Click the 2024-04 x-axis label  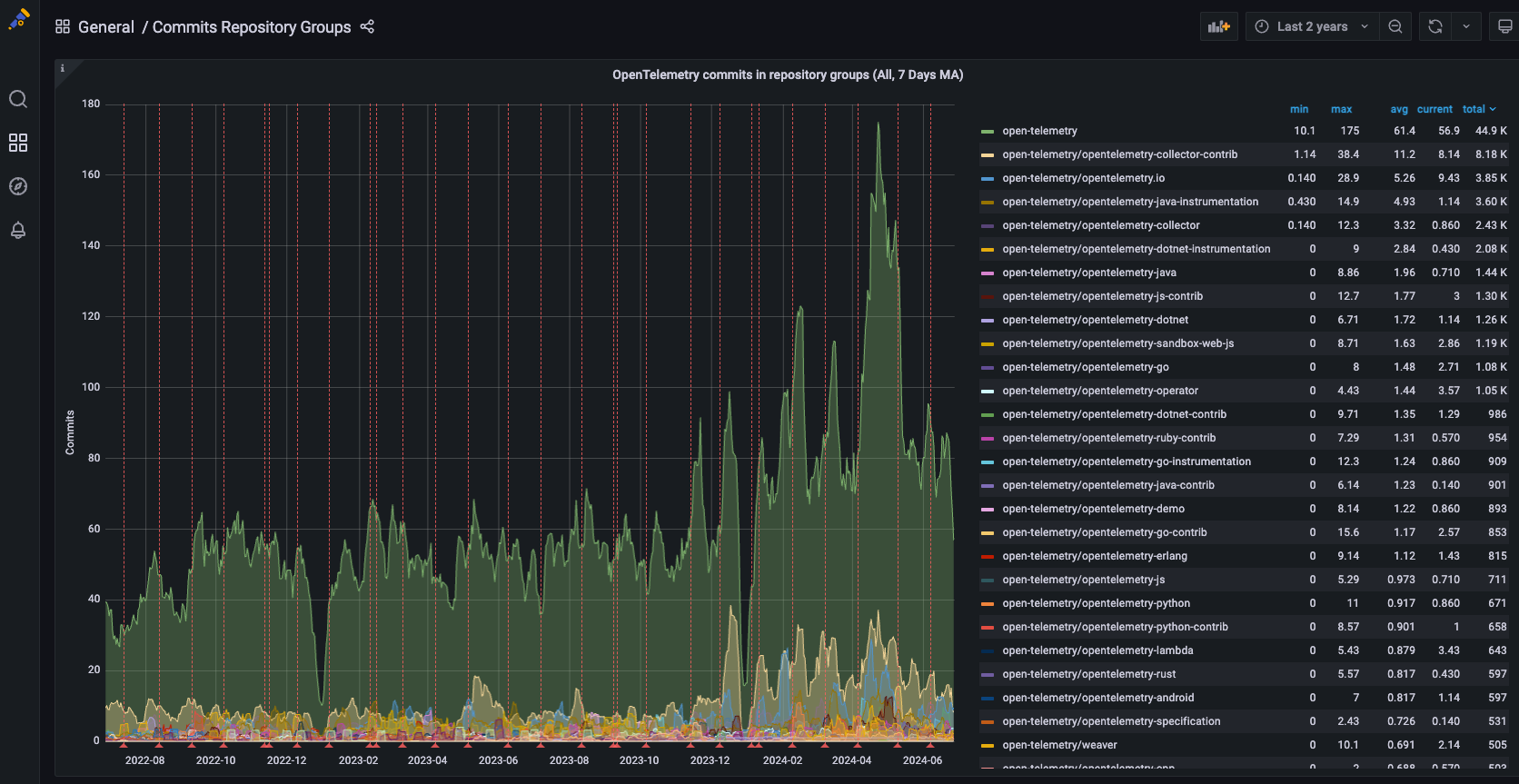(x=851, y=760)
